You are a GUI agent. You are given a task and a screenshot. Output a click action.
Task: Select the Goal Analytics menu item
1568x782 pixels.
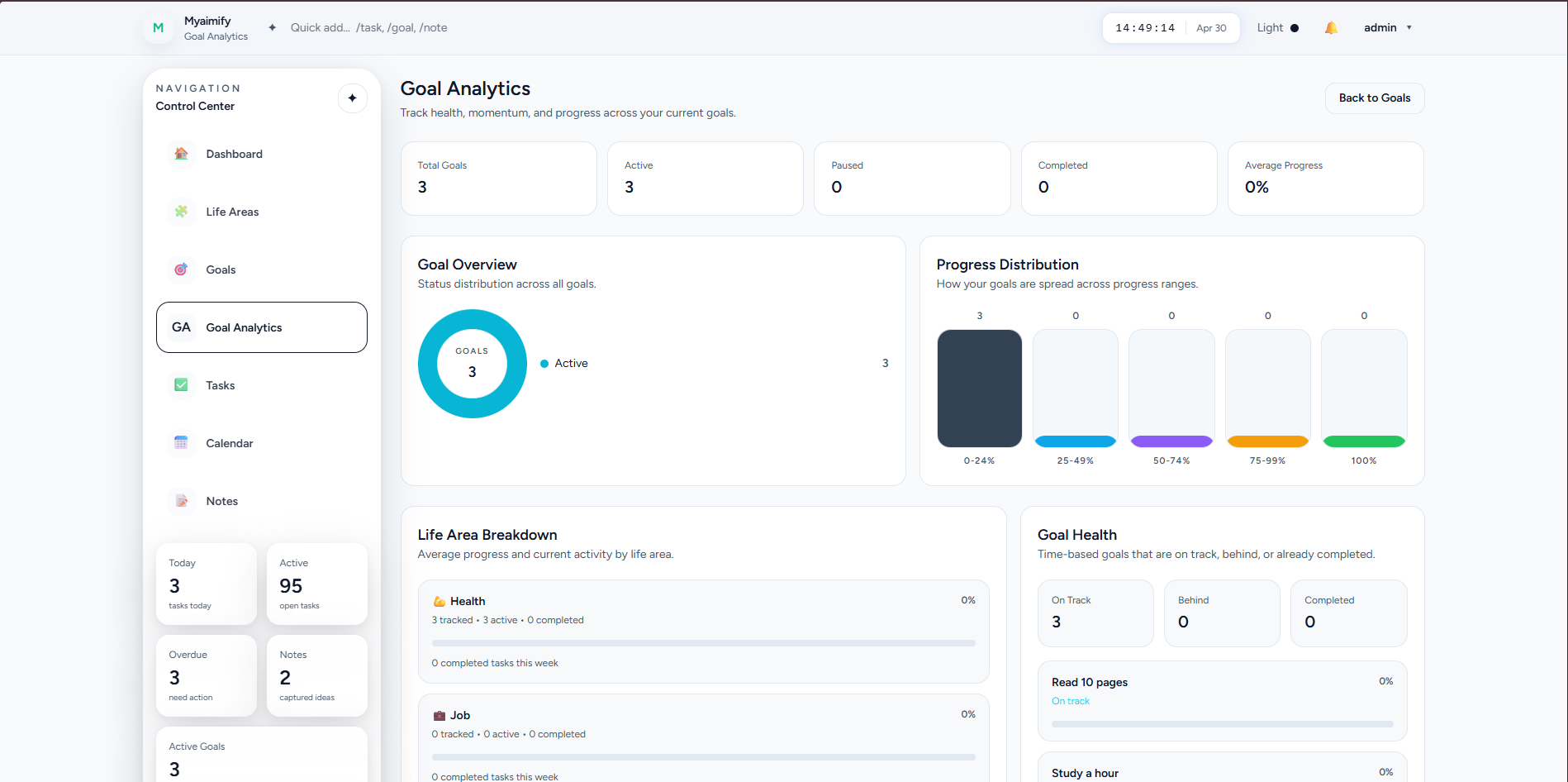[262, 327]
